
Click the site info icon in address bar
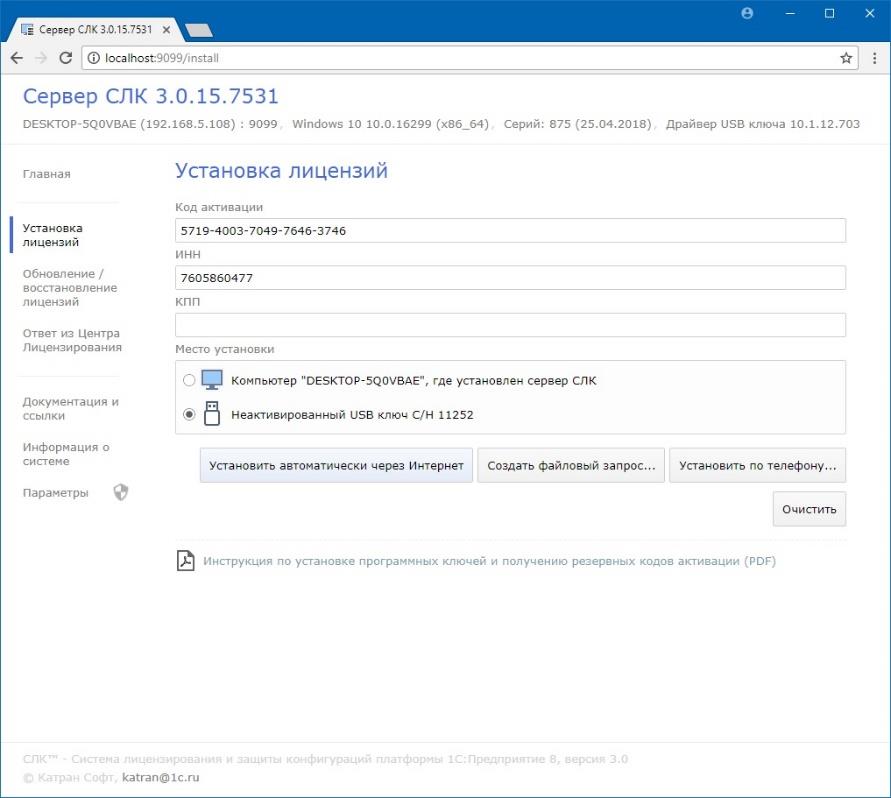94,58
